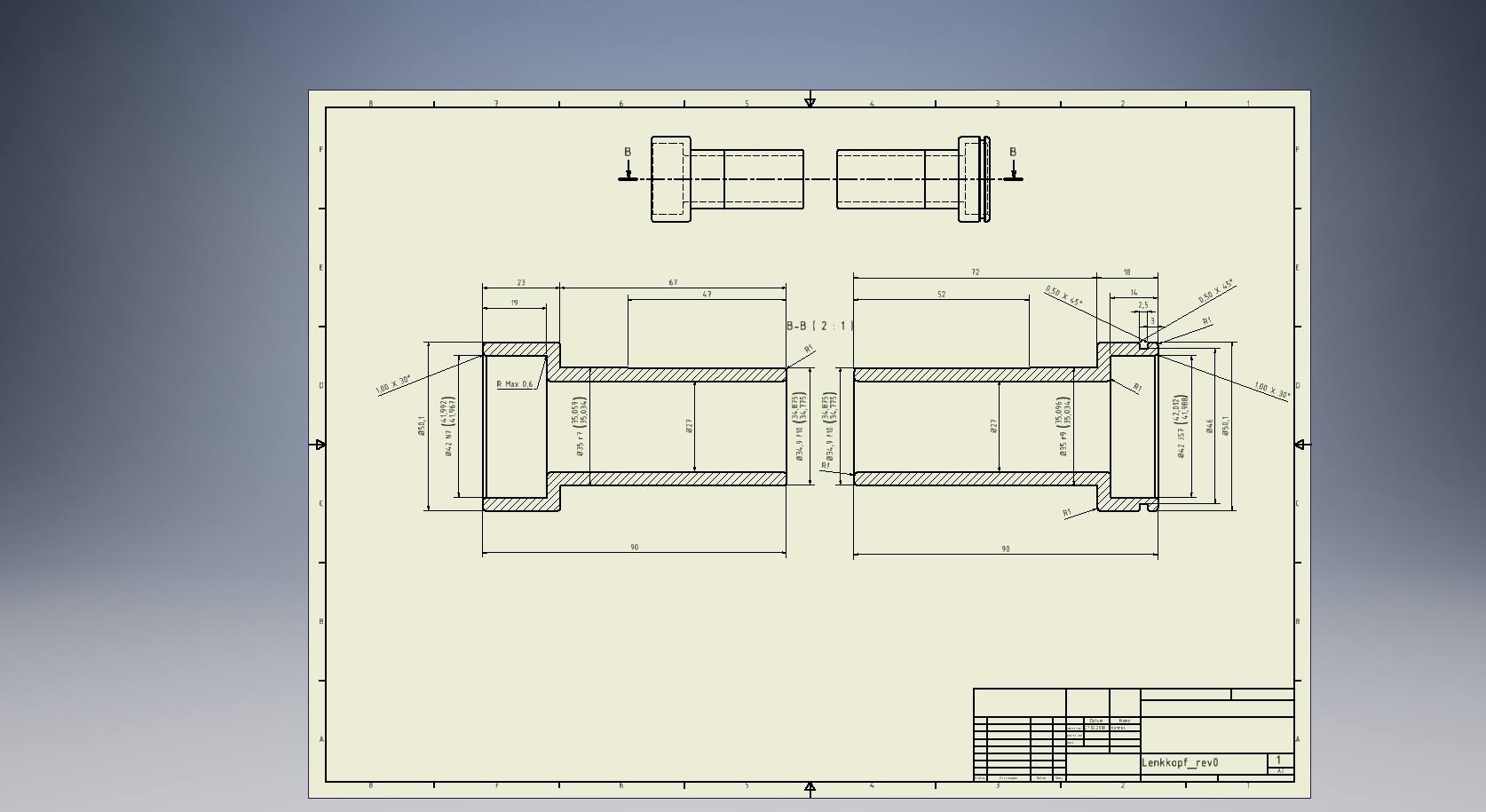The width and height of the screenshot is (1486, 812).
Task: Click the Datum column header in title block
Action: click(x=1095, y=721)
